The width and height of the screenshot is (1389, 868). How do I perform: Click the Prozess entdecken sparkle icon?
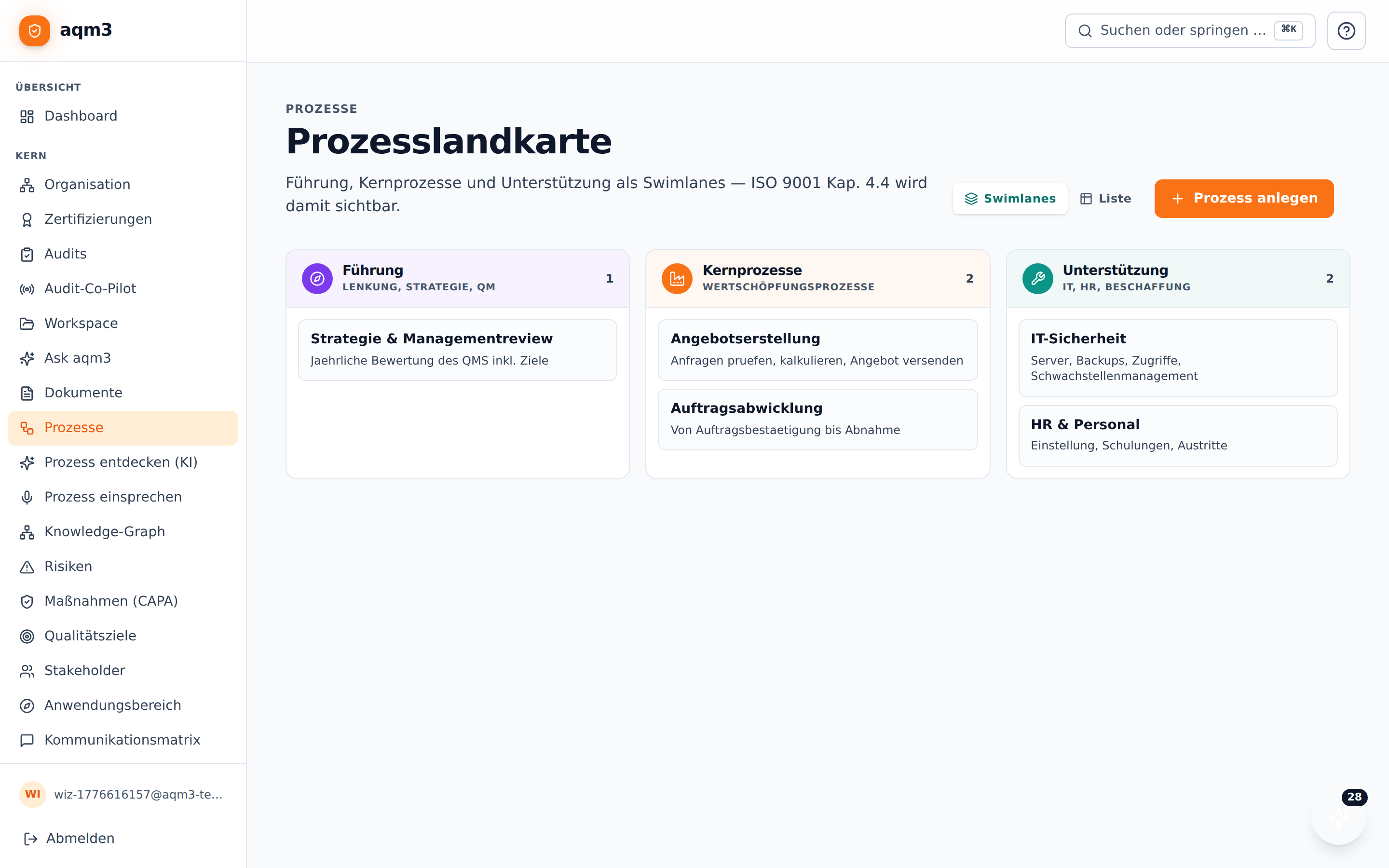pos(27,463)
